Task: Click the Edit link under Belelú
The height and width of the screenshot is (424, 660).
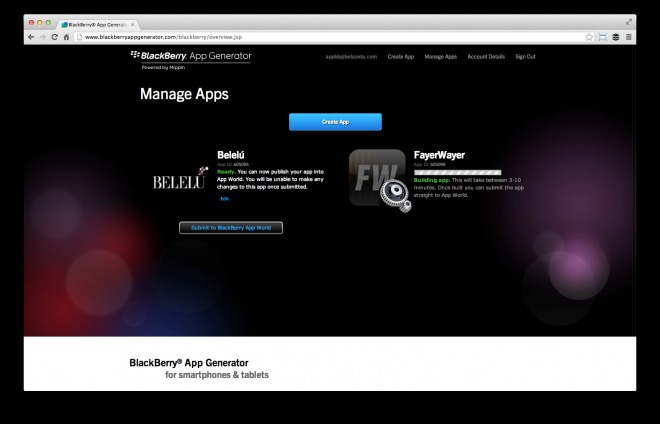Action: tap(225, 199)
